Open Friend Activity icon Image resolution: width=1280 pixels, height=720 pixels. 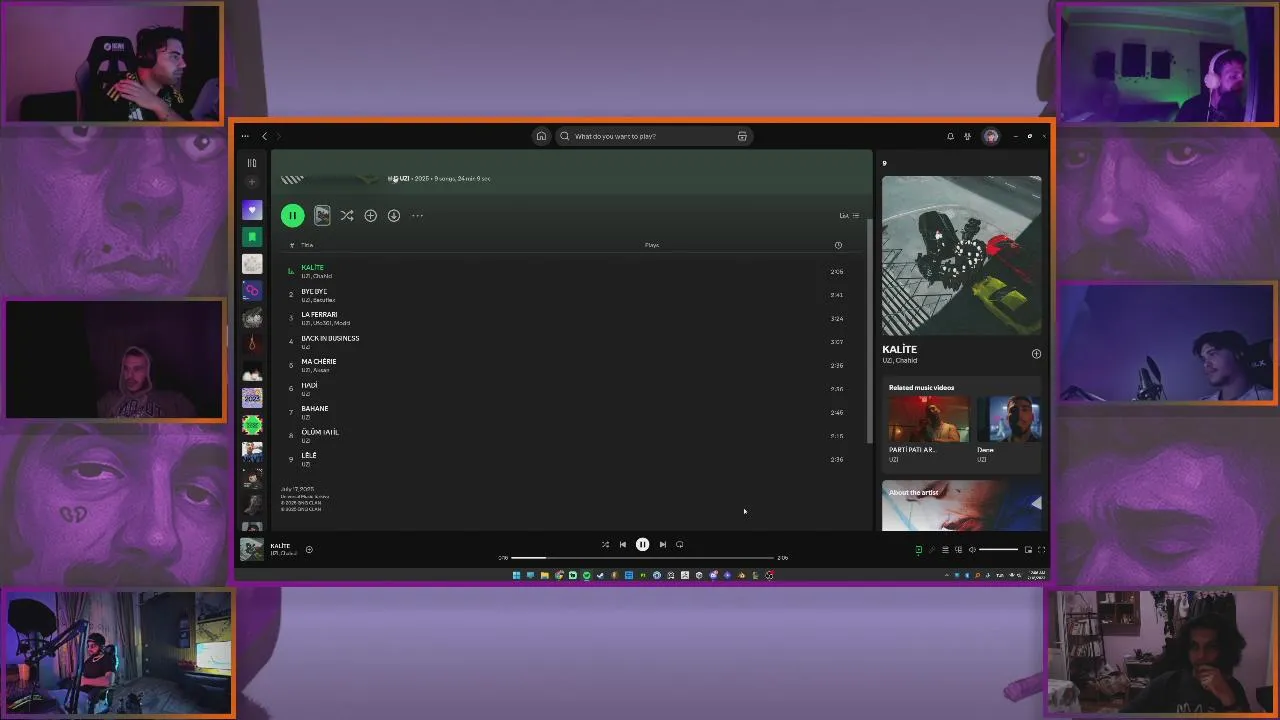coord(968,136)
